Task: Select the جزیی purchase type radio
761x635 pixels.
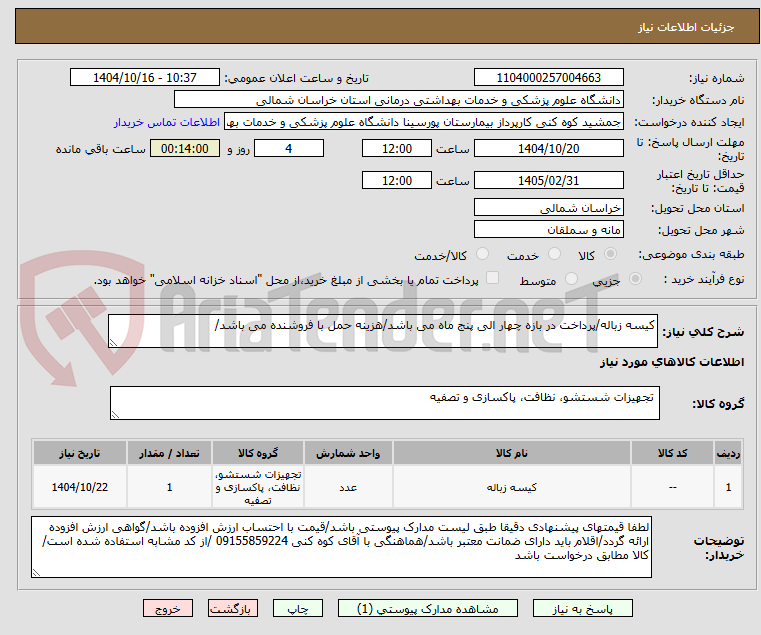Action: pos(635,279)
